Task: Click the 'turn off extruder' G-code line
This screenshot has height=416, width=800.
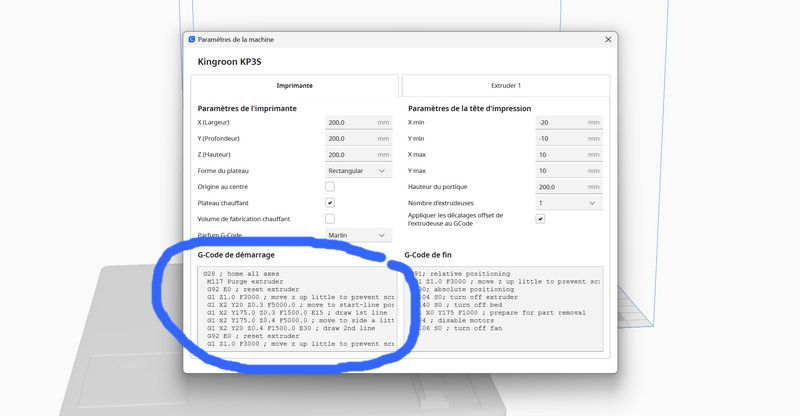Action: coord(465,297)
